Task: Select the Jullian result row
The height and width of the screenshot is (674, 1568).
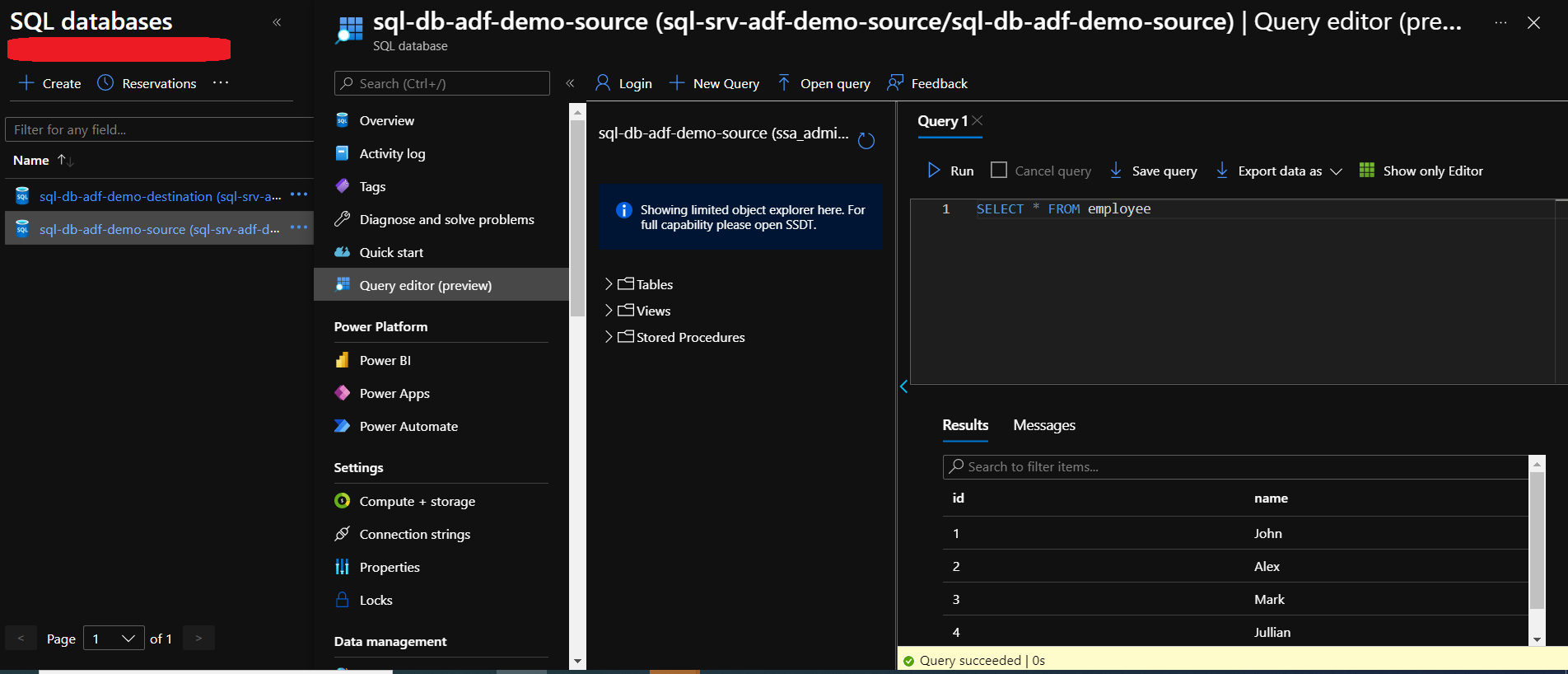Action: [1235, 631]
